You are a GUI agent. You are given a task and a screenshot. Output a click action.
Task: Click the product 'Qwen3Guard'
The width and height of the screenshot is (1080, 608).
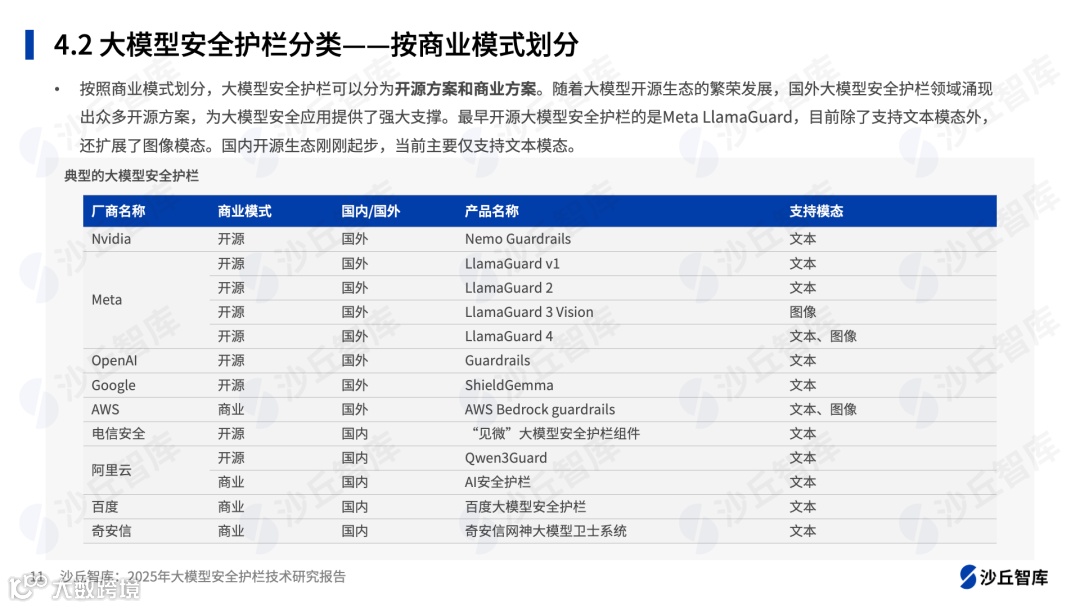[506, 458]
